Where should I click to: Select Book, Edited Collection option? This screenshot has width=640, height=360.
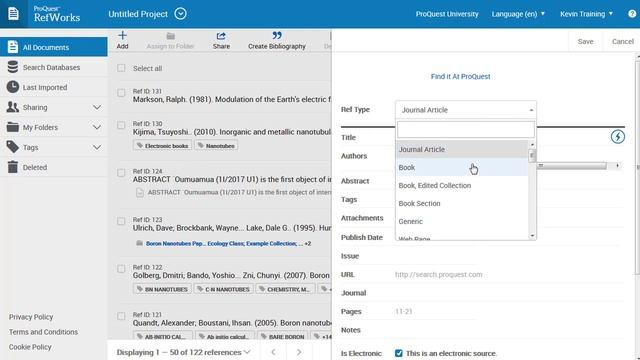coord(462,185)
